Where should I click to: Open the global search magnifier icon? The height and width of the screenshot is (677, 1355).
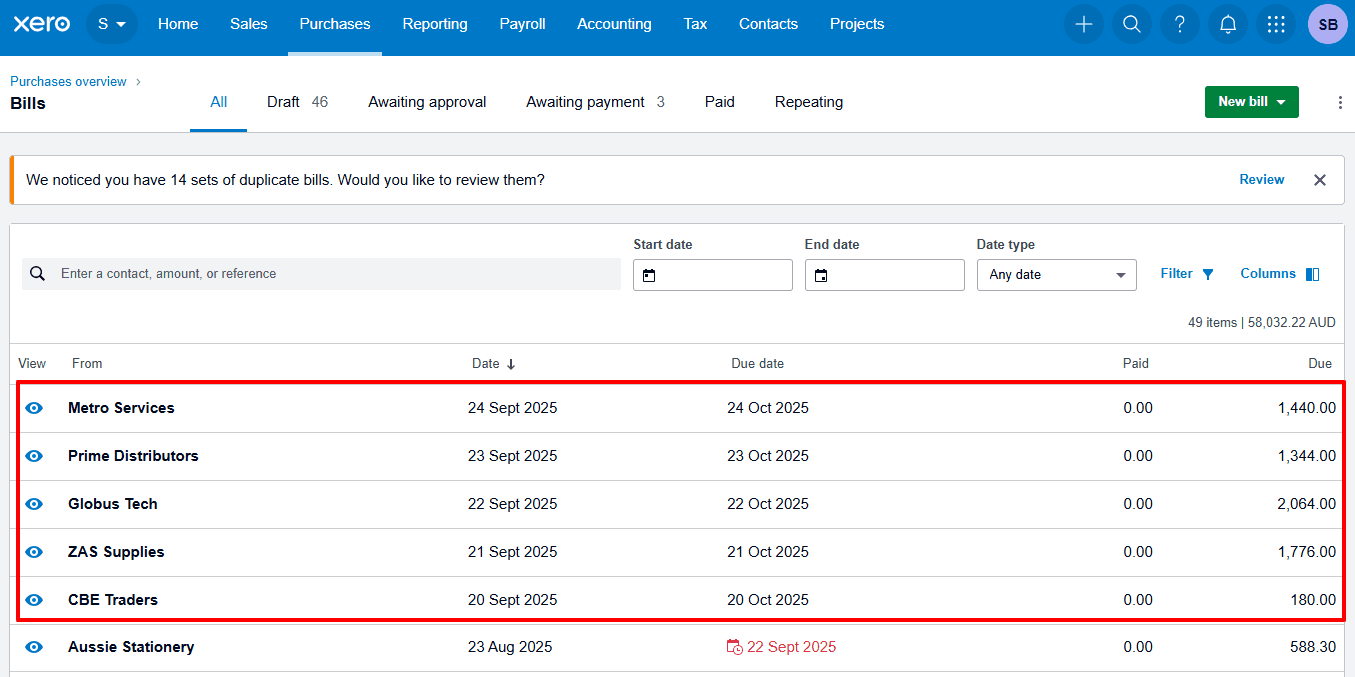(x=1131, y=24)
